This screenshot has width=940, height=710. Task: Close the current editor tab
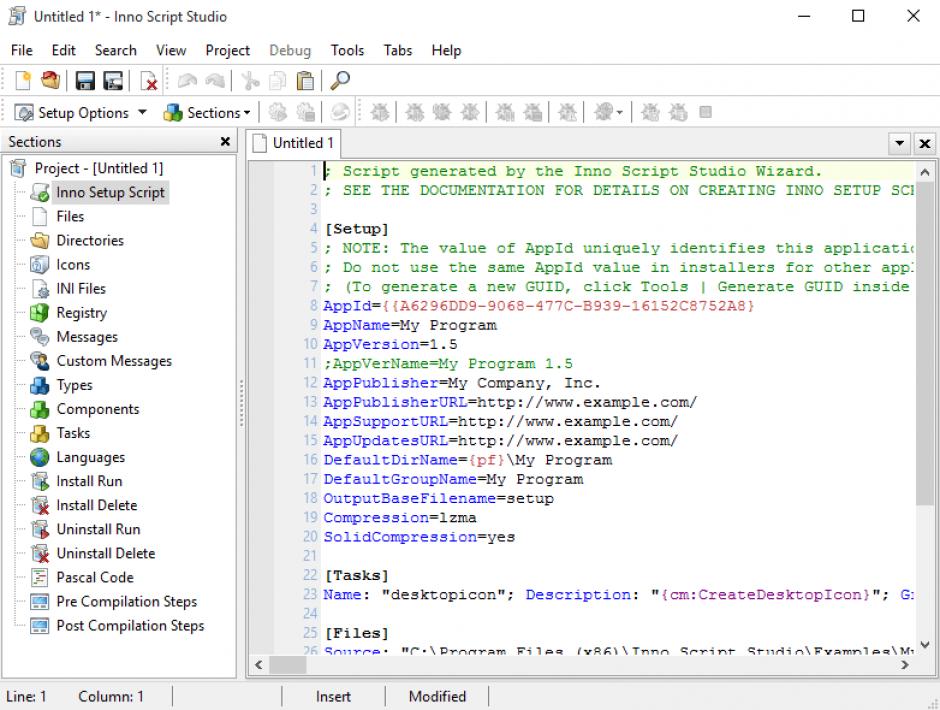click(x=924, y=143)
